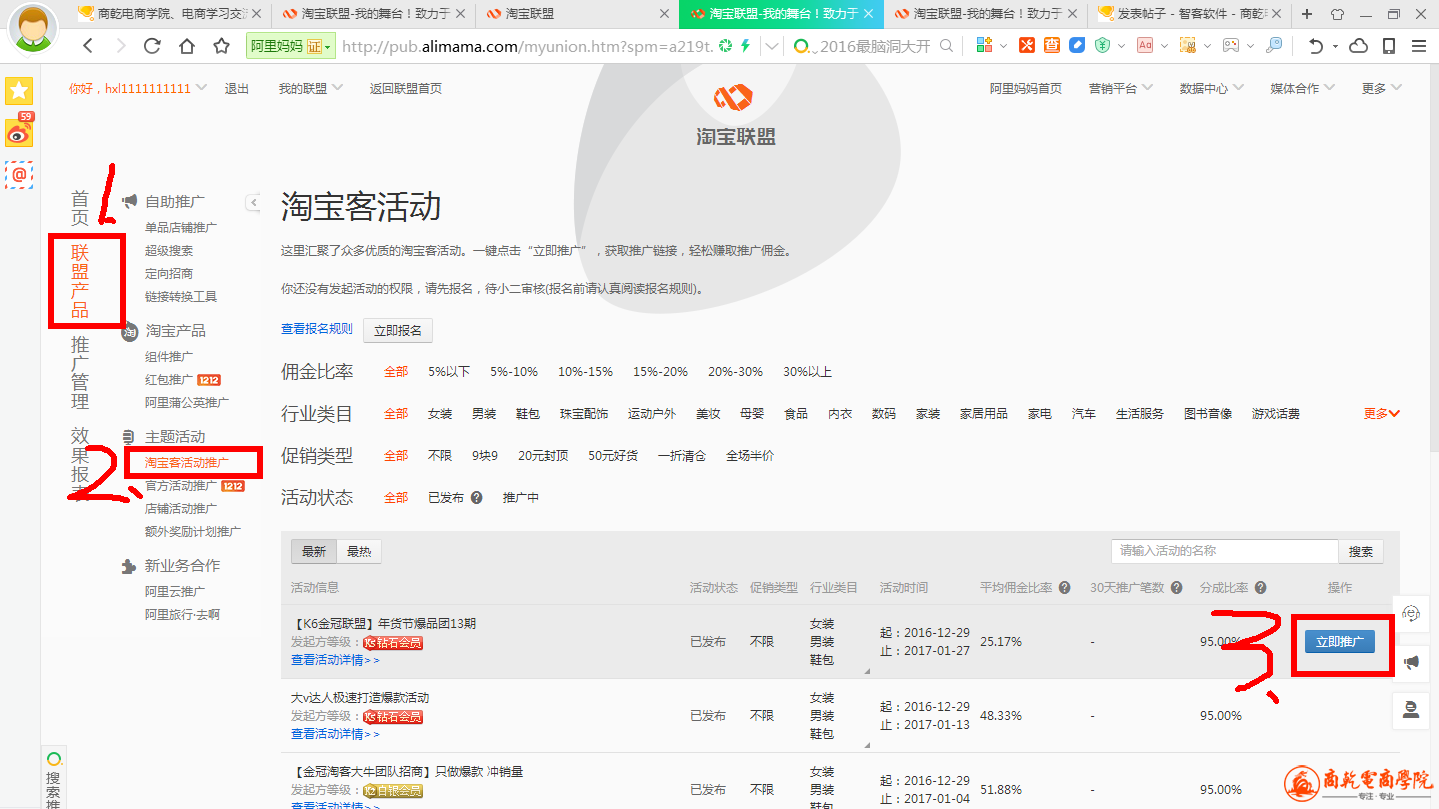Screen dimensions: 1439x809
Task: Click the undo closed tab icon
Action: 1315,46
